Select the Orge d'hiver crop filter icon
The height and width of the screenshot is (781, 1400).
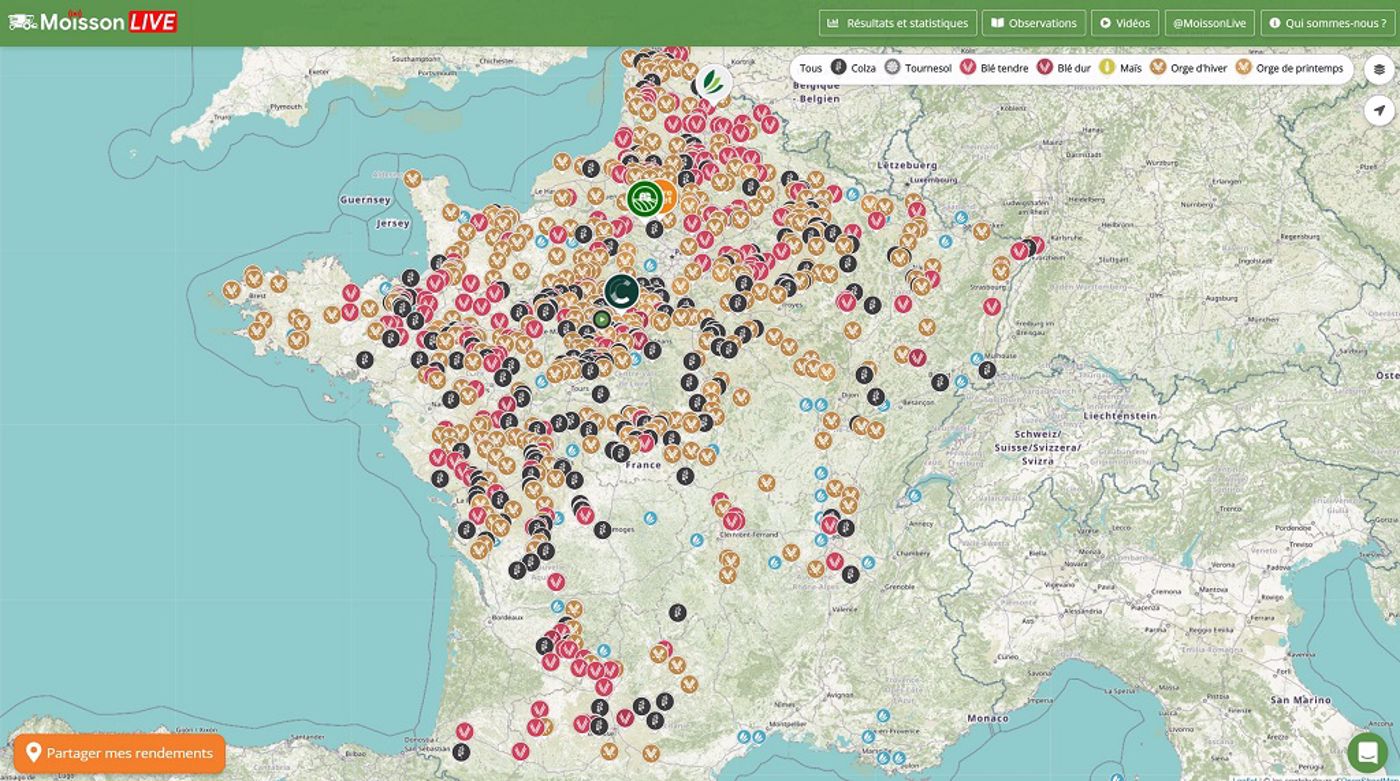click(x=1159, y=68)
